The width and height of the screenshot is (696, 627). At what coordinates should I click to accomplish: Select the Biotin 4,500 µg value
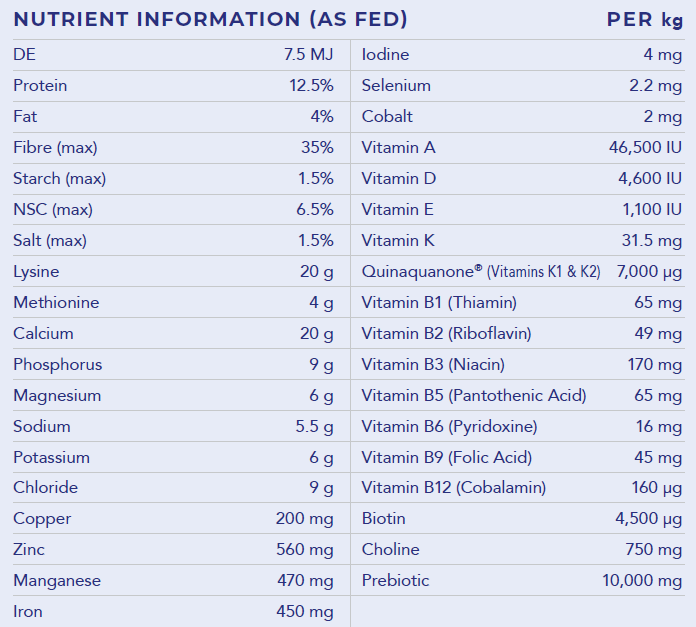point(648,519)
